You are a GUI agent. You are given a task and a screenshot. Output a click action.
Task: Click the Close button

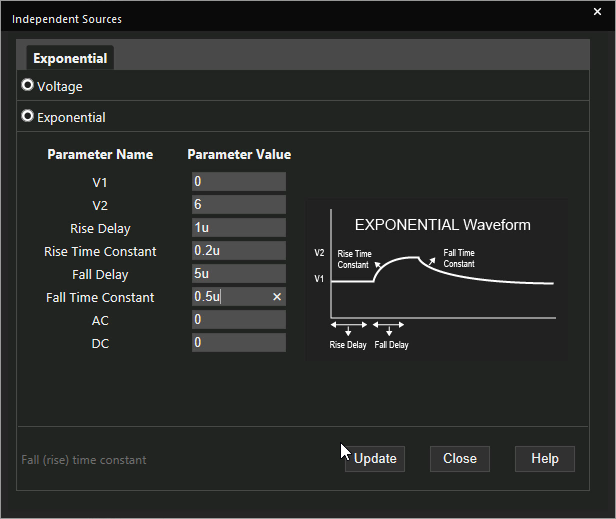pyautogui.click(x=460, y=458)
